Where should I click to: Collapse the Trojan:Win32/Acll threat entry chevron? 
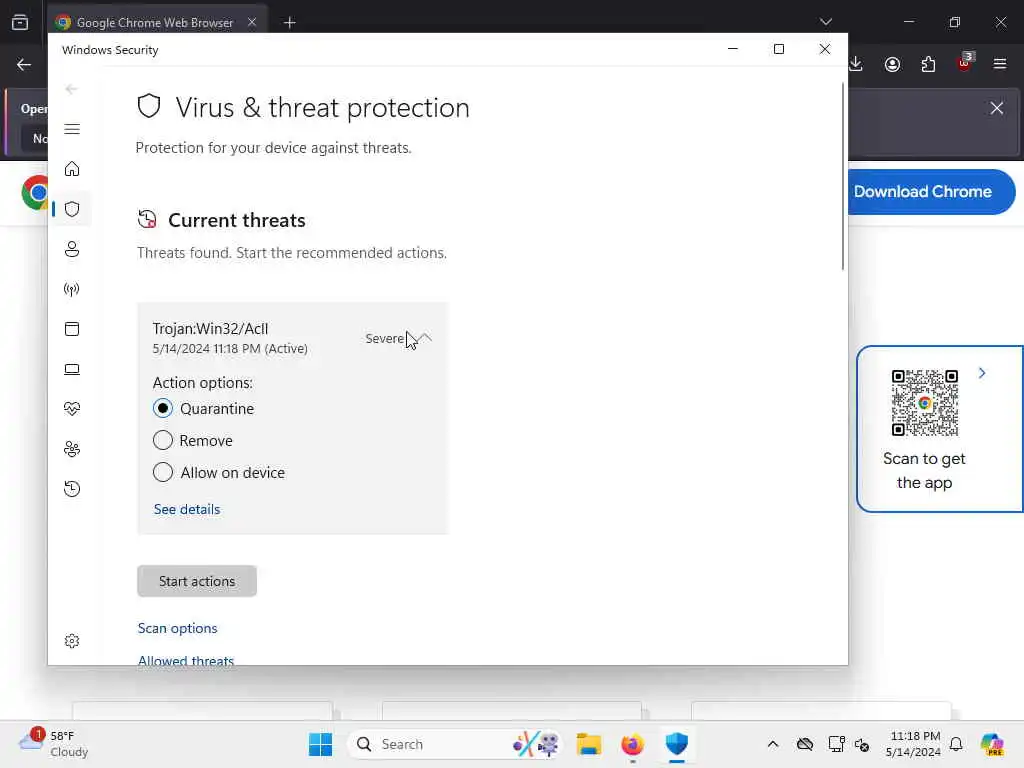(x=425, y=338)
